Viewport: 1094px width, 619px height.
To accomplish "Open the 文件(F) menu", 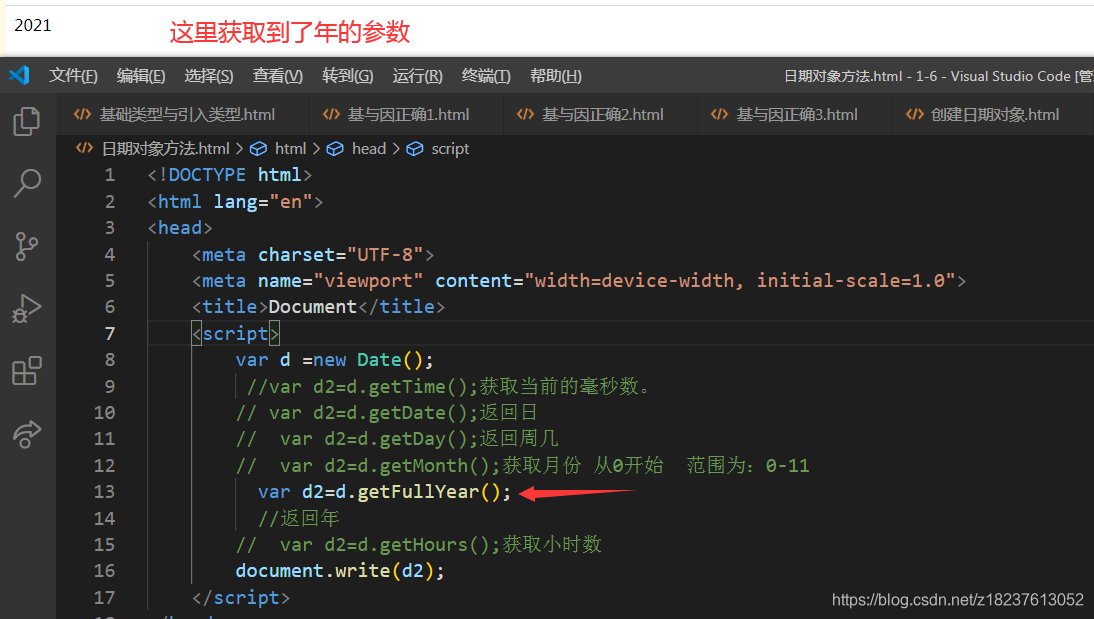I will (x=73, y=75).
